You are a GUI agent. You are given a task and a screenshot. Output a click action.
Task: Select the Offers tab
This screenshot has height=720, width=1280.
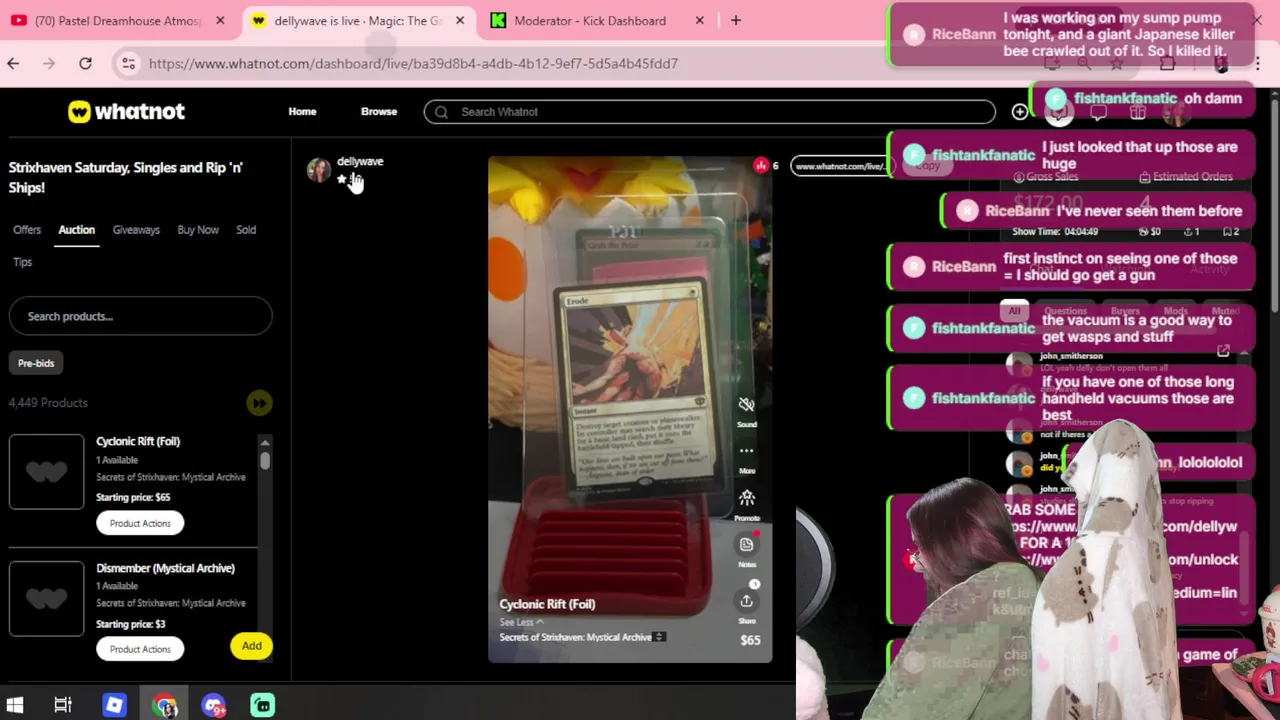[27, 230]
